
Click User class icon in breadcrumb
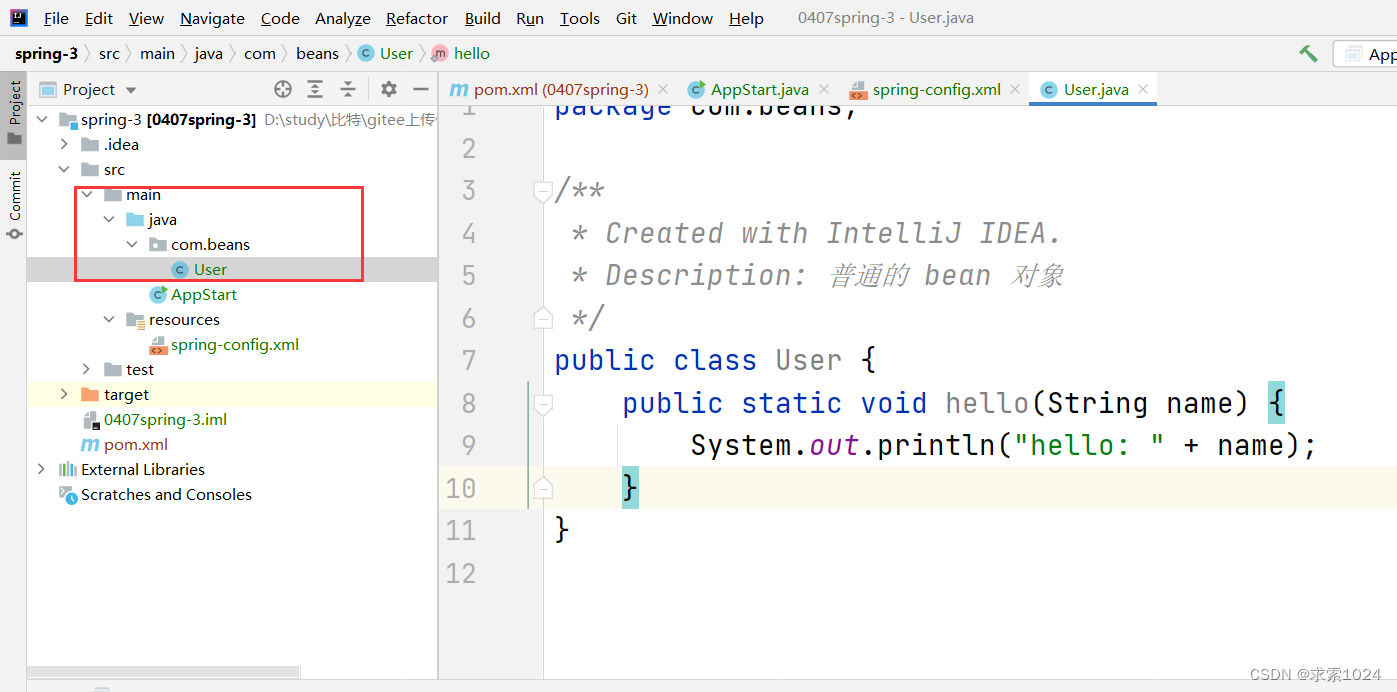click(365, 53)
